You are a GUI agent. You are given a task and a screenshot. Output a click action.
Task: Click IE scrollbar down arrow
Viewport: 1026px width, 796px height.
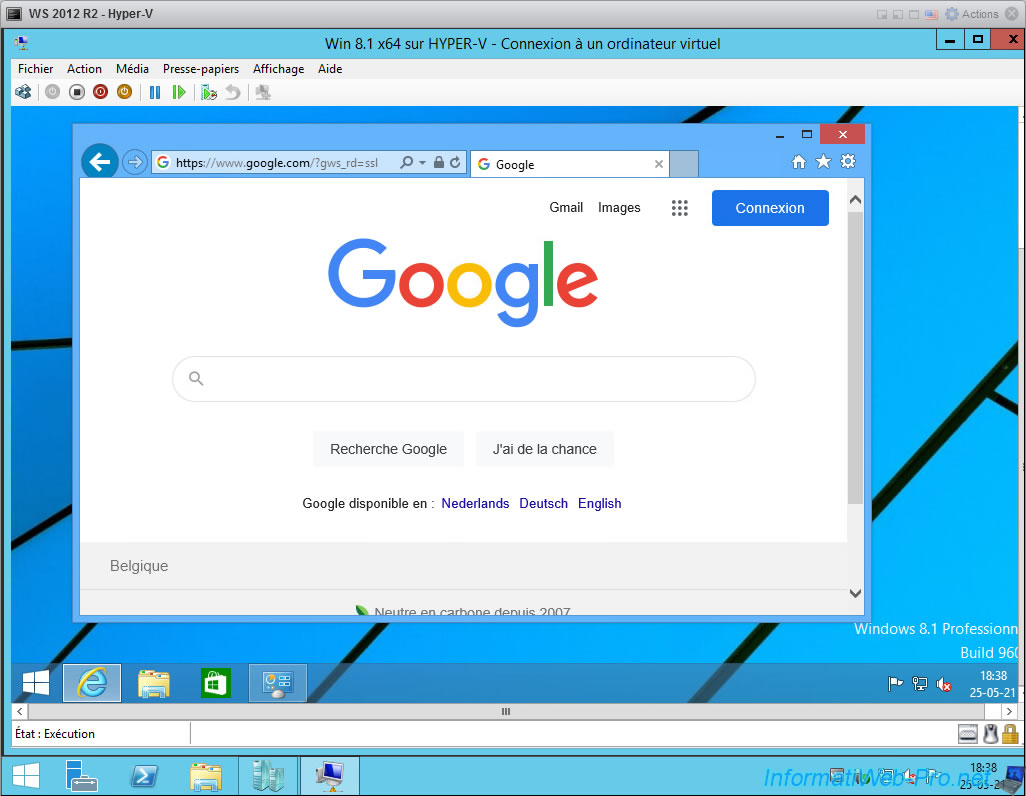click(x=855, y=594)
